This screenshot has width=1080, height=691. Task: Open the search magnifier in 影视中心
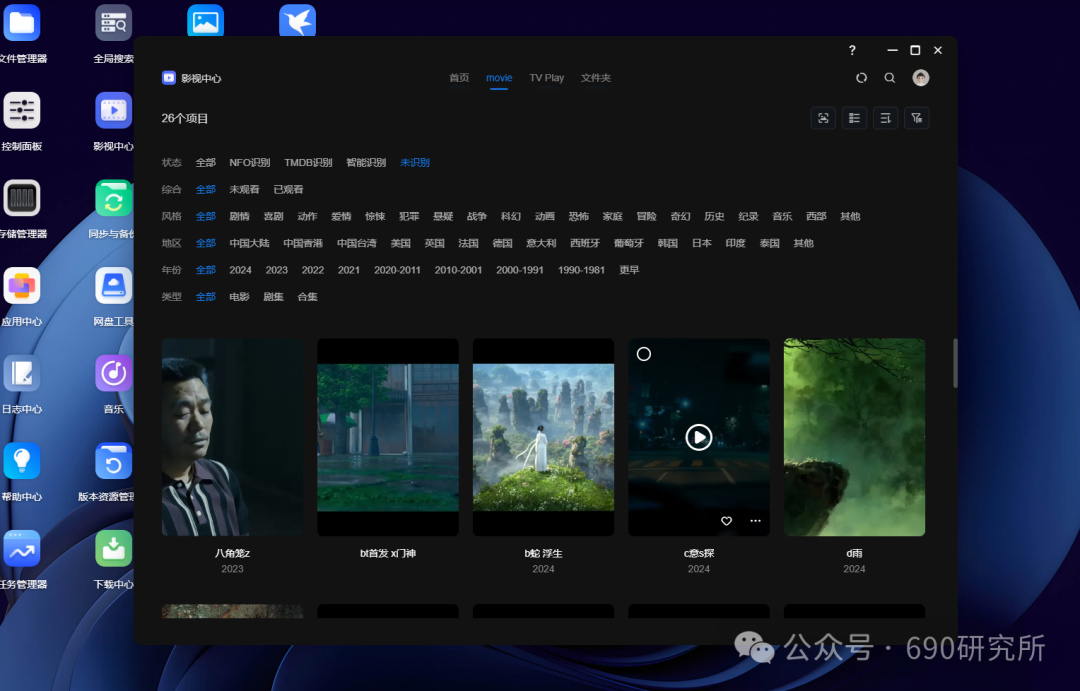[x=890, y=78]
